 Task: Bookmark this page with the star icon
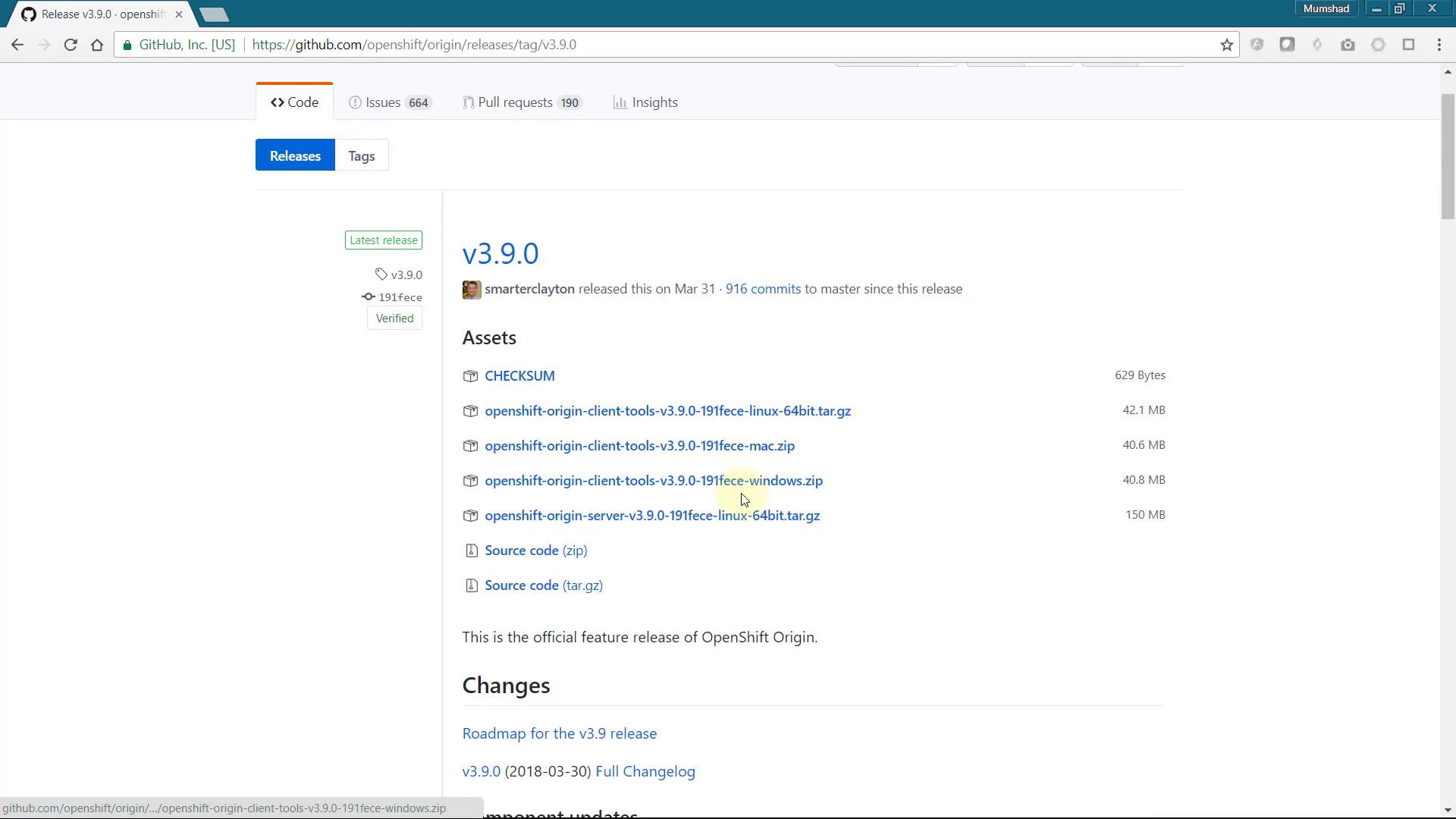(x=1226, y=45)
